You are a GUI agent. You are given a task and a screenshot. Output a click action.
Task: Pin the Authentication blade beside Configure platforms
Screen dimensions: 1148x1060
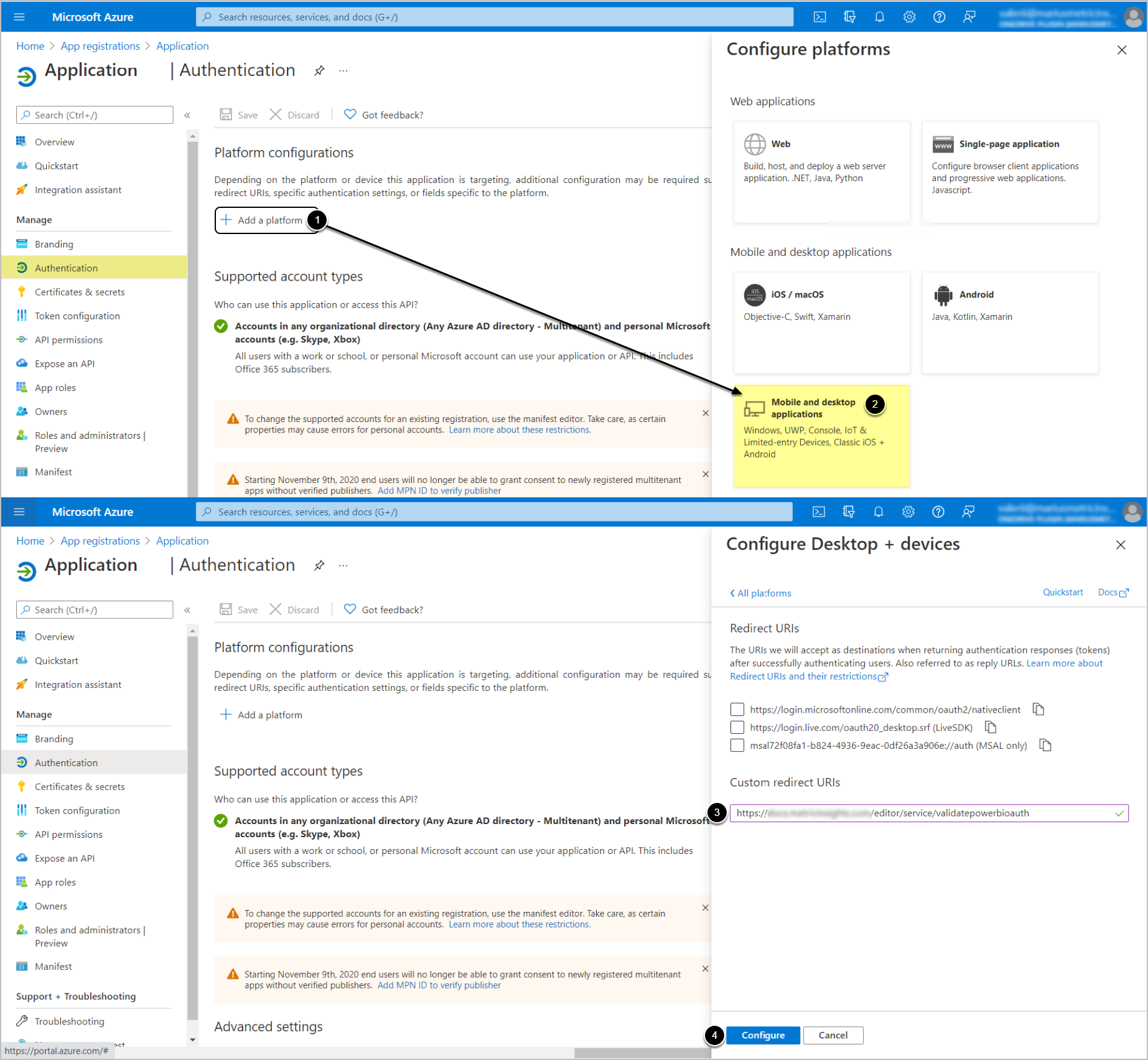click(319, 70)
